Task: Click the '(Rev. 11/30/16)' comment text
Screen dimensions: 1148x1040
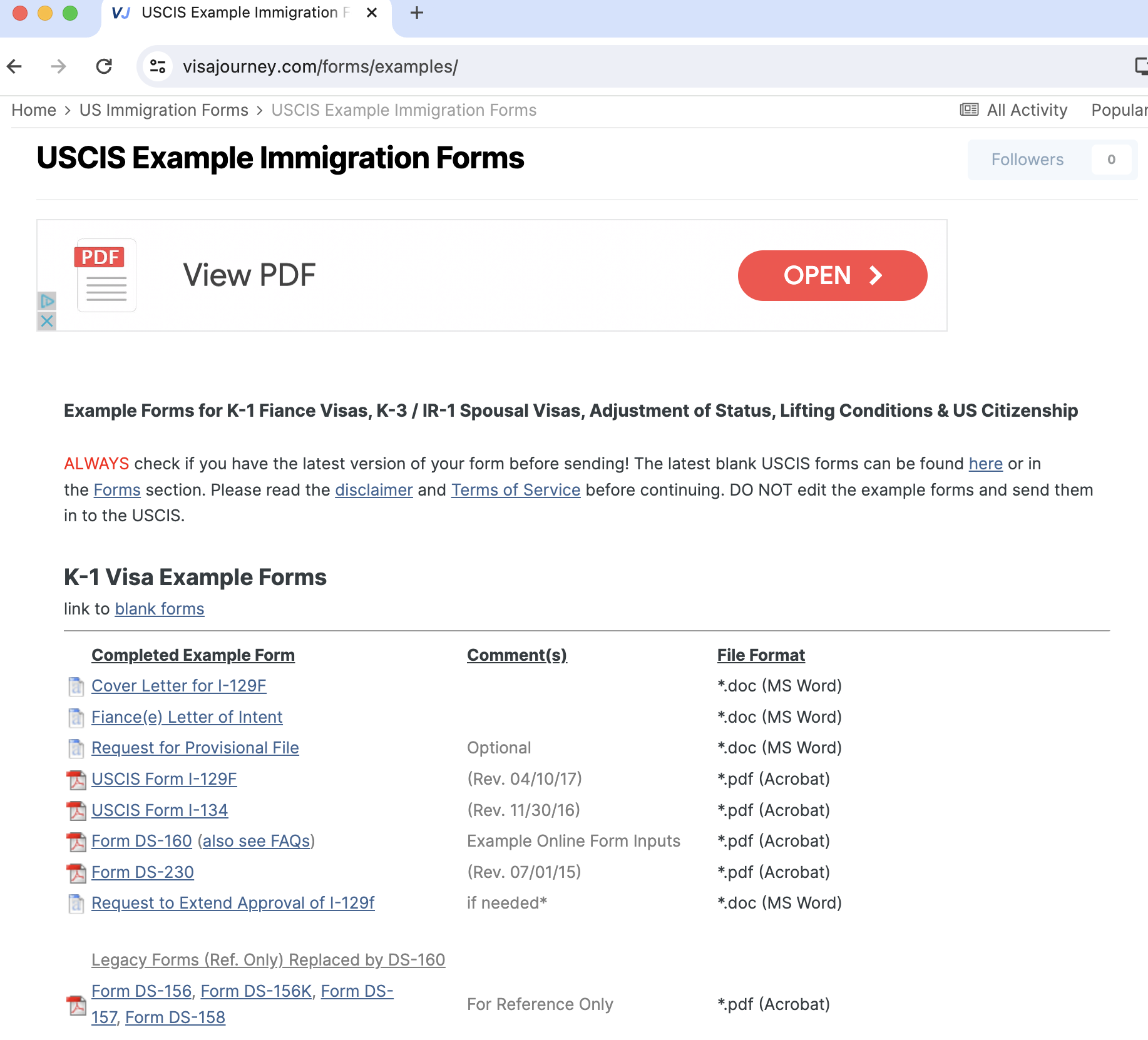Action: click(x=524, y=810)
